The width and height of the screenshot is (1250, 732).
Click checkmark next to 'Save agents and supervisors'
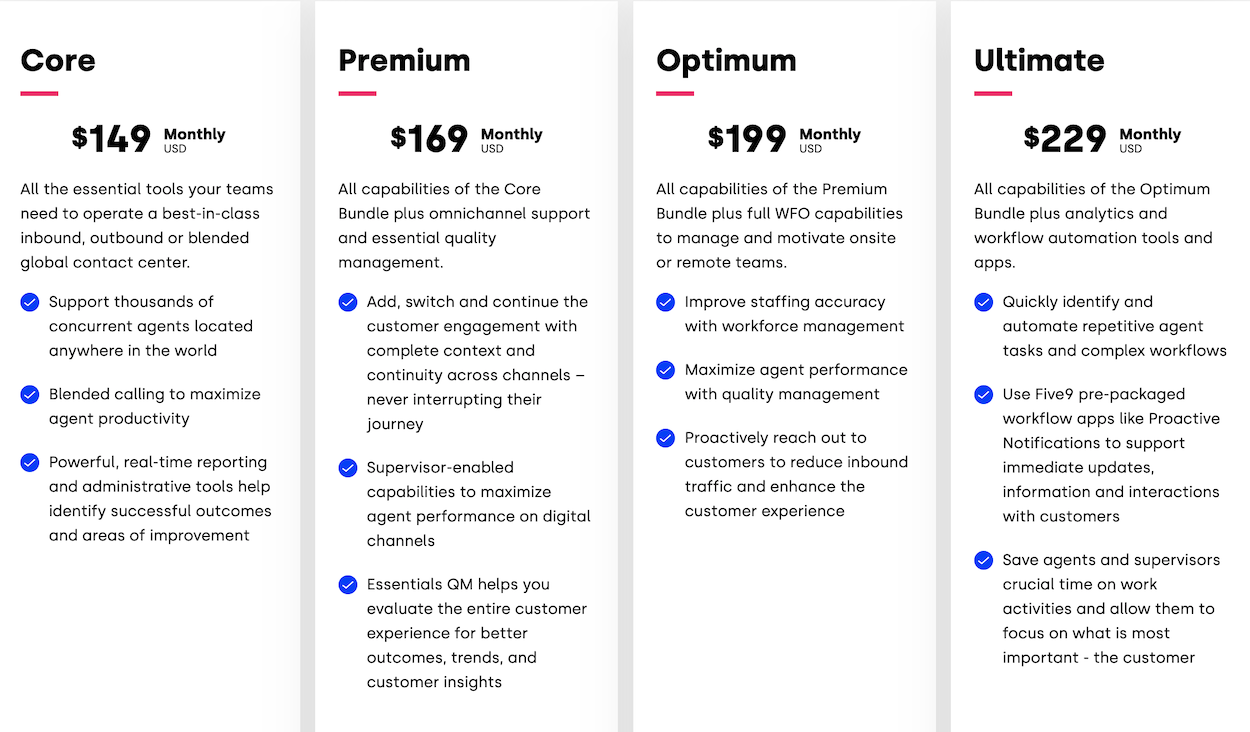click(984, 560)
